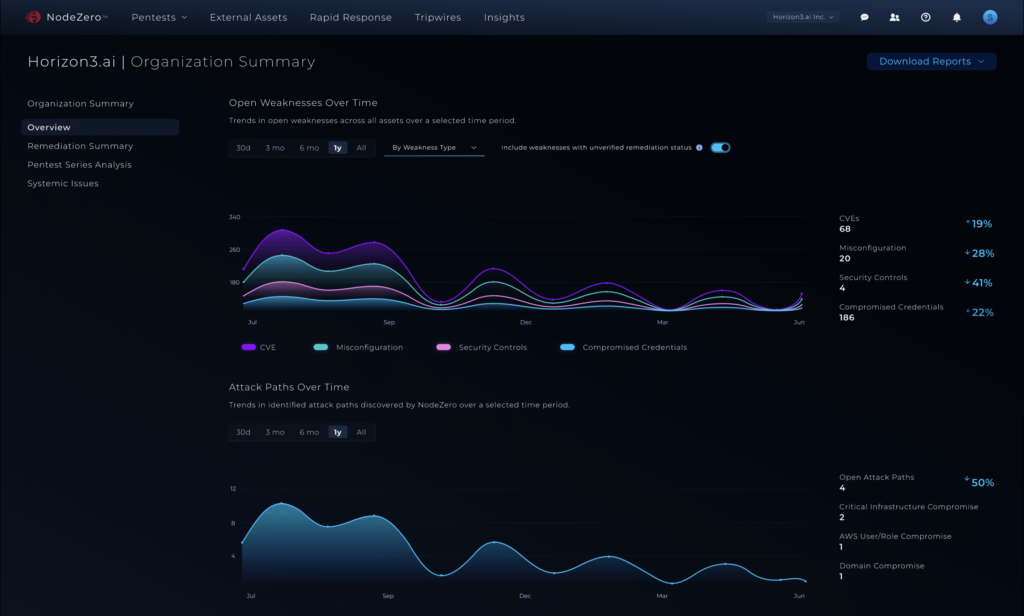Expand the Pentests menu
The width and height of the screenshot is (1024, 616).
(x=159, y=18)
